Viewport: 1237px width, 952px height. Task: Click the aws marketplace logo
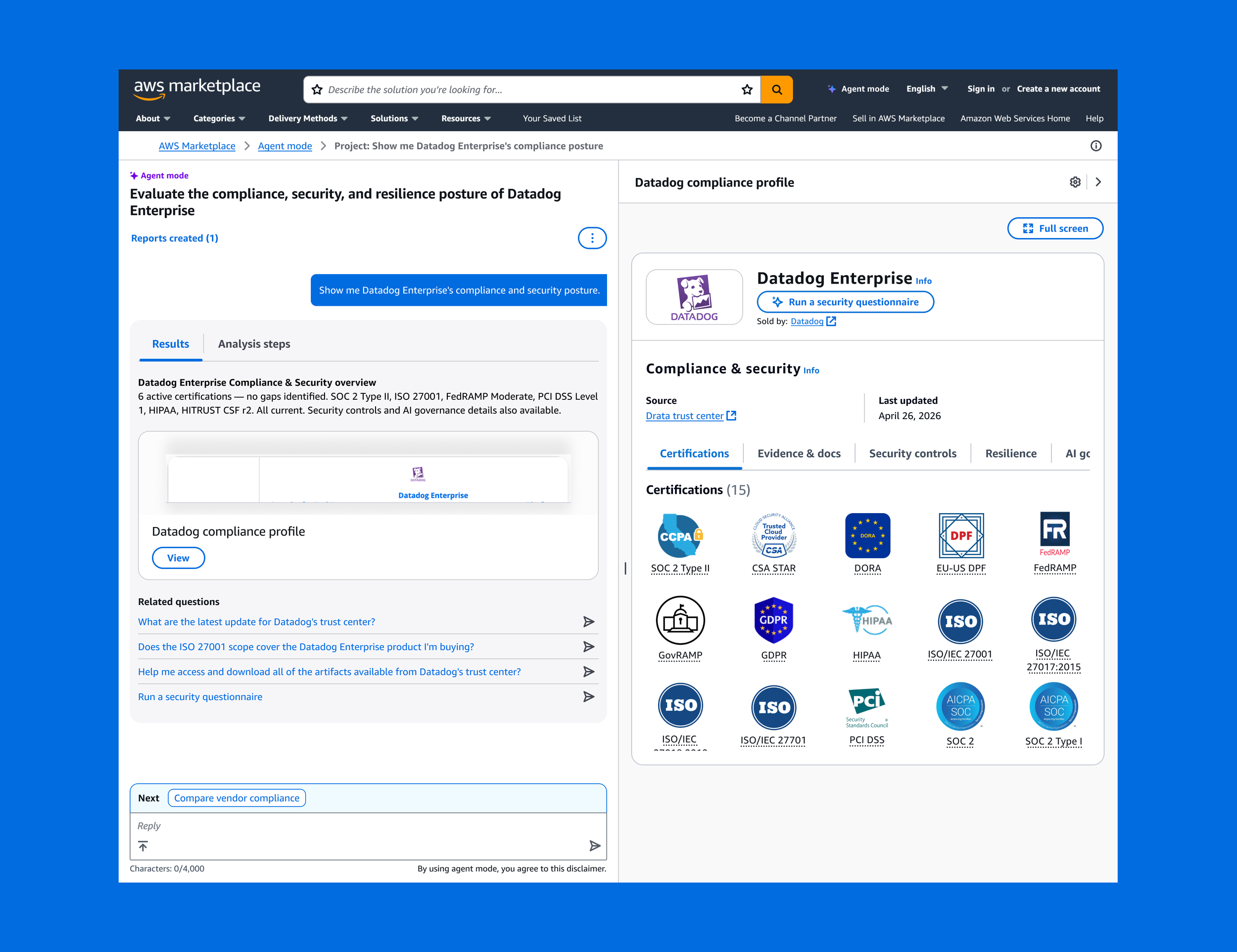coord(196,89)
